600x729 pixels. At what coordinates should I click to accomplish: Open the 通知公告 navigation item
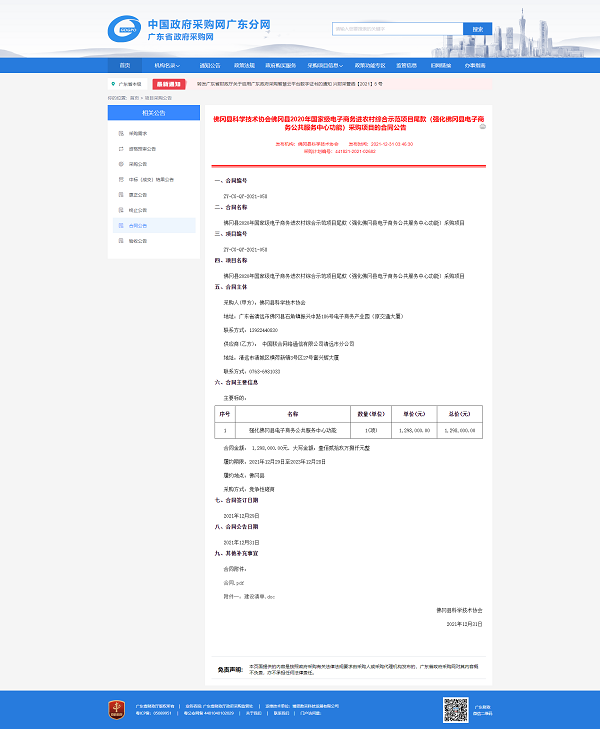pyautogui.click(x=210, y=66)
